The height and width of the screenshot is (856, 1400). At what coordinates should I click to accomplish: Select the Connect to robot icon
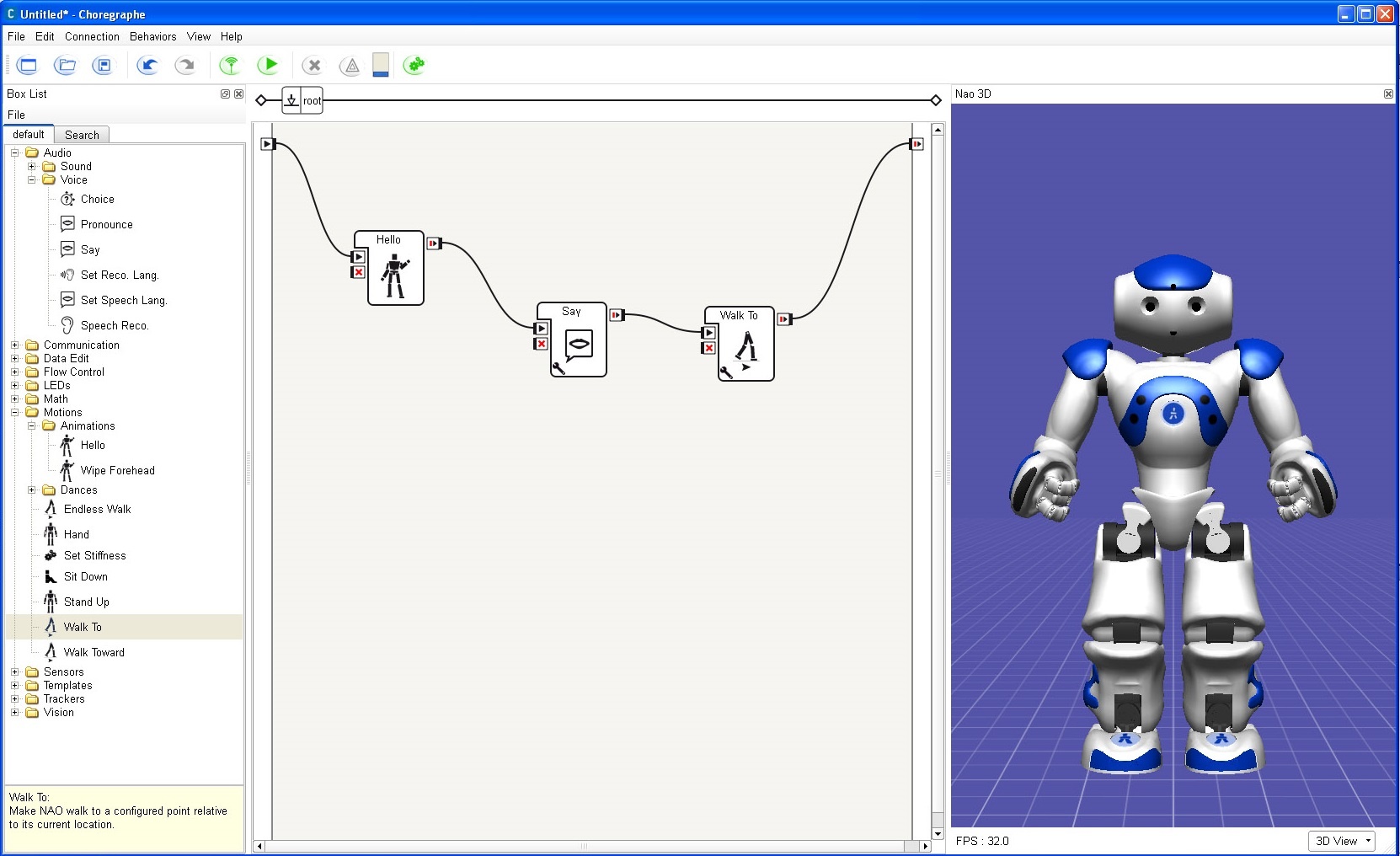(228, 65)
